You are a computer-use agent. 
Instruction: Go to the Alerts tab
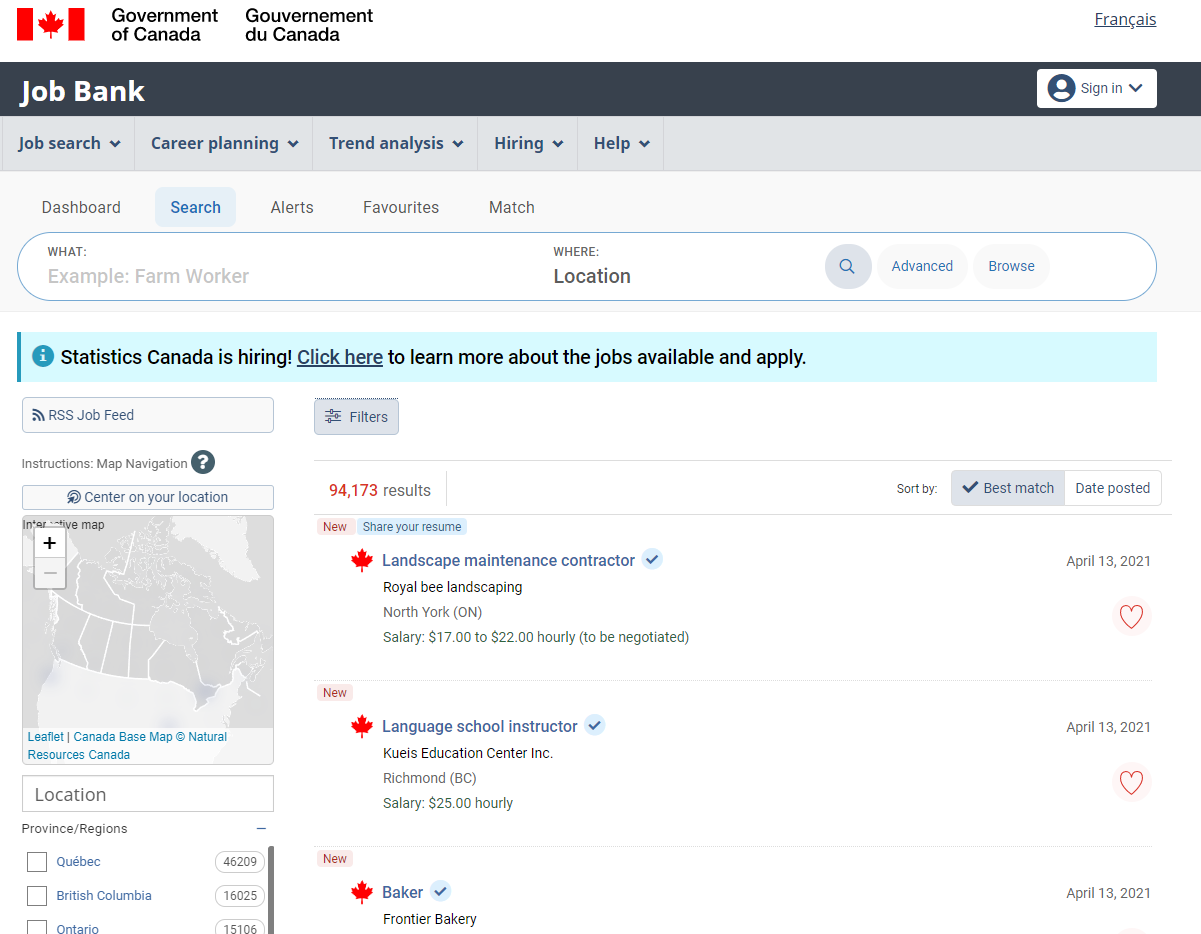(292, 207)
